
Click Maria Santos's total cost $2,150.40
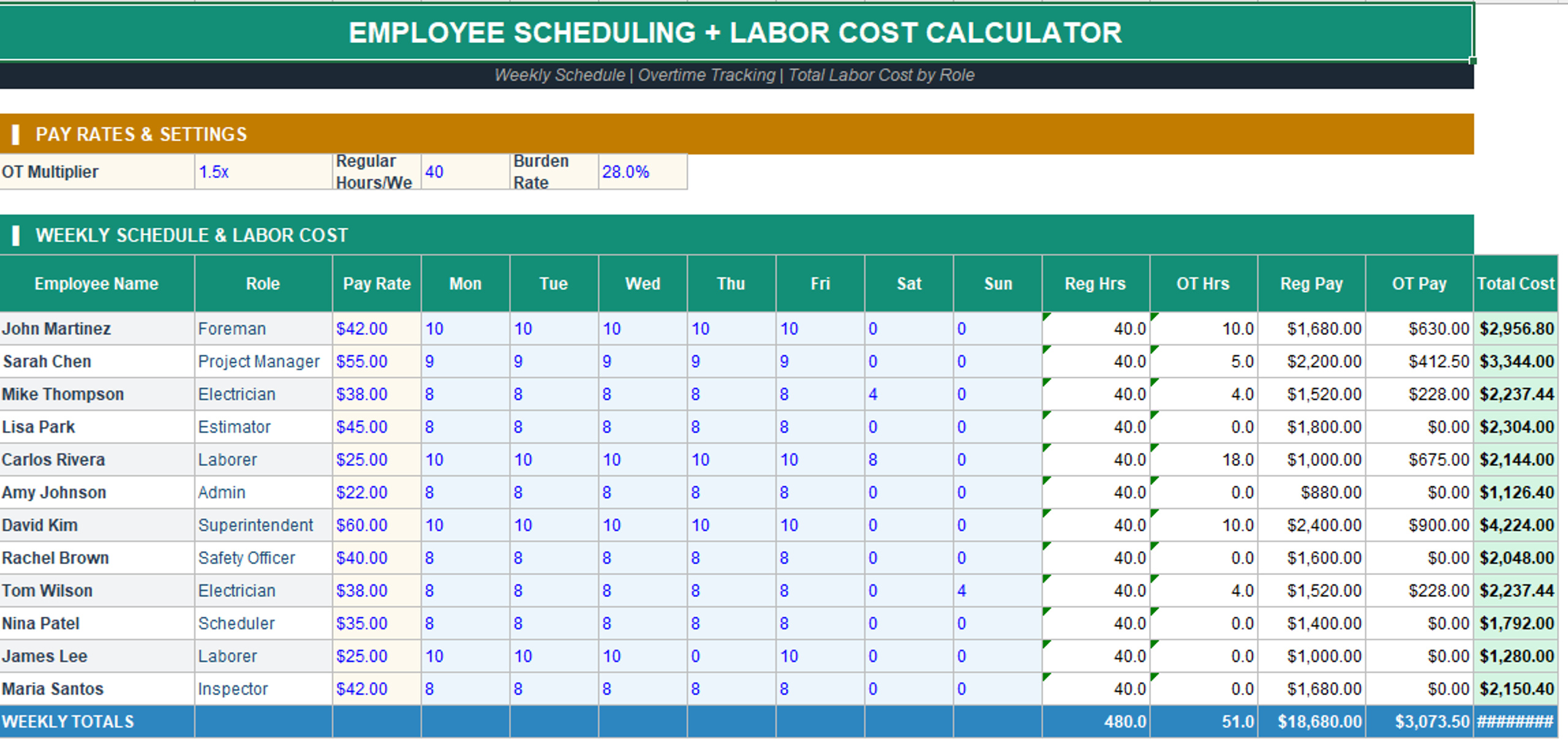[1515, 690]
